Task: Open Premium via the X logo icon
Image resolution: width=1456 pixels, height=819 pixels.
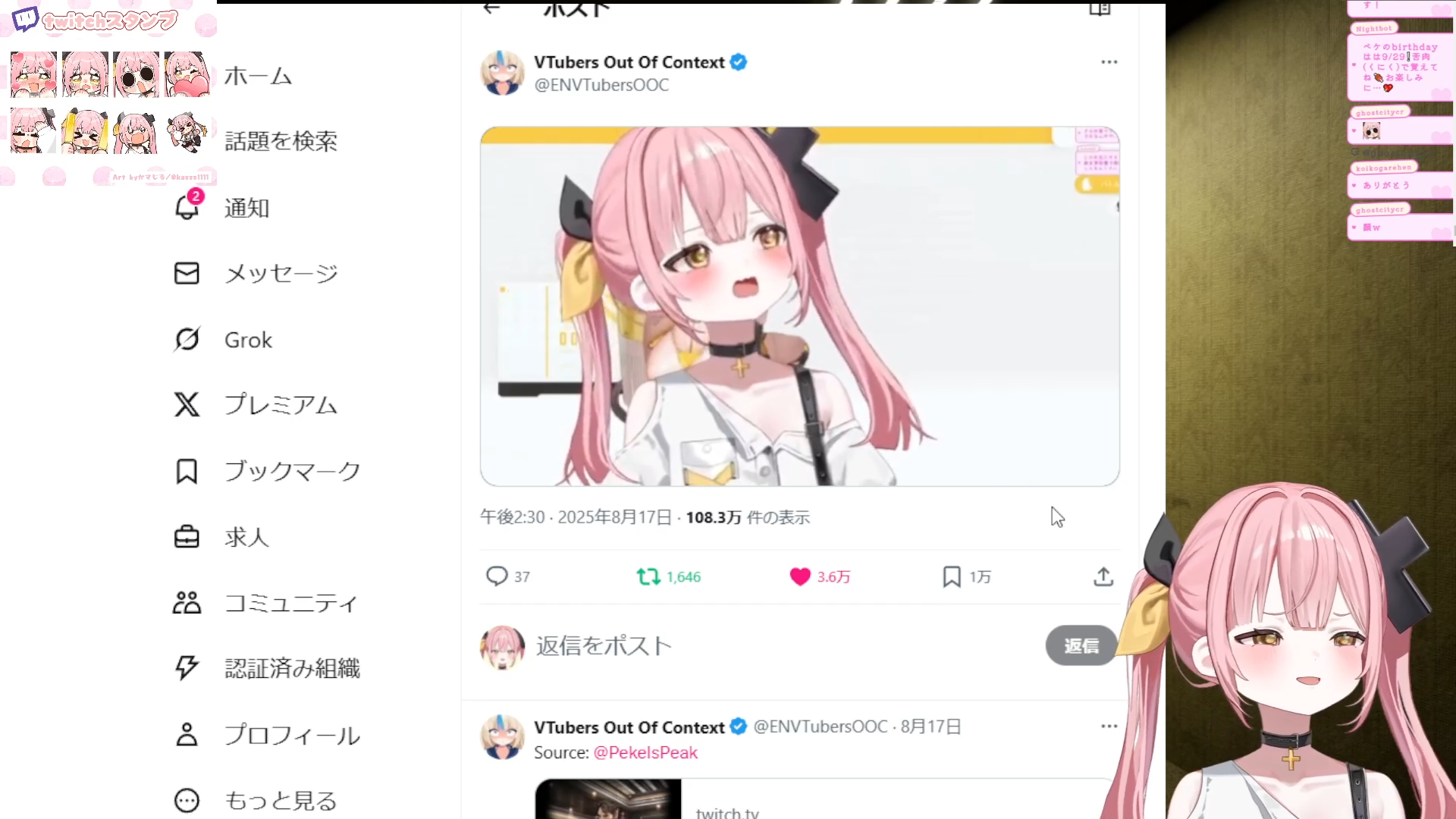Action: [187, 405]
